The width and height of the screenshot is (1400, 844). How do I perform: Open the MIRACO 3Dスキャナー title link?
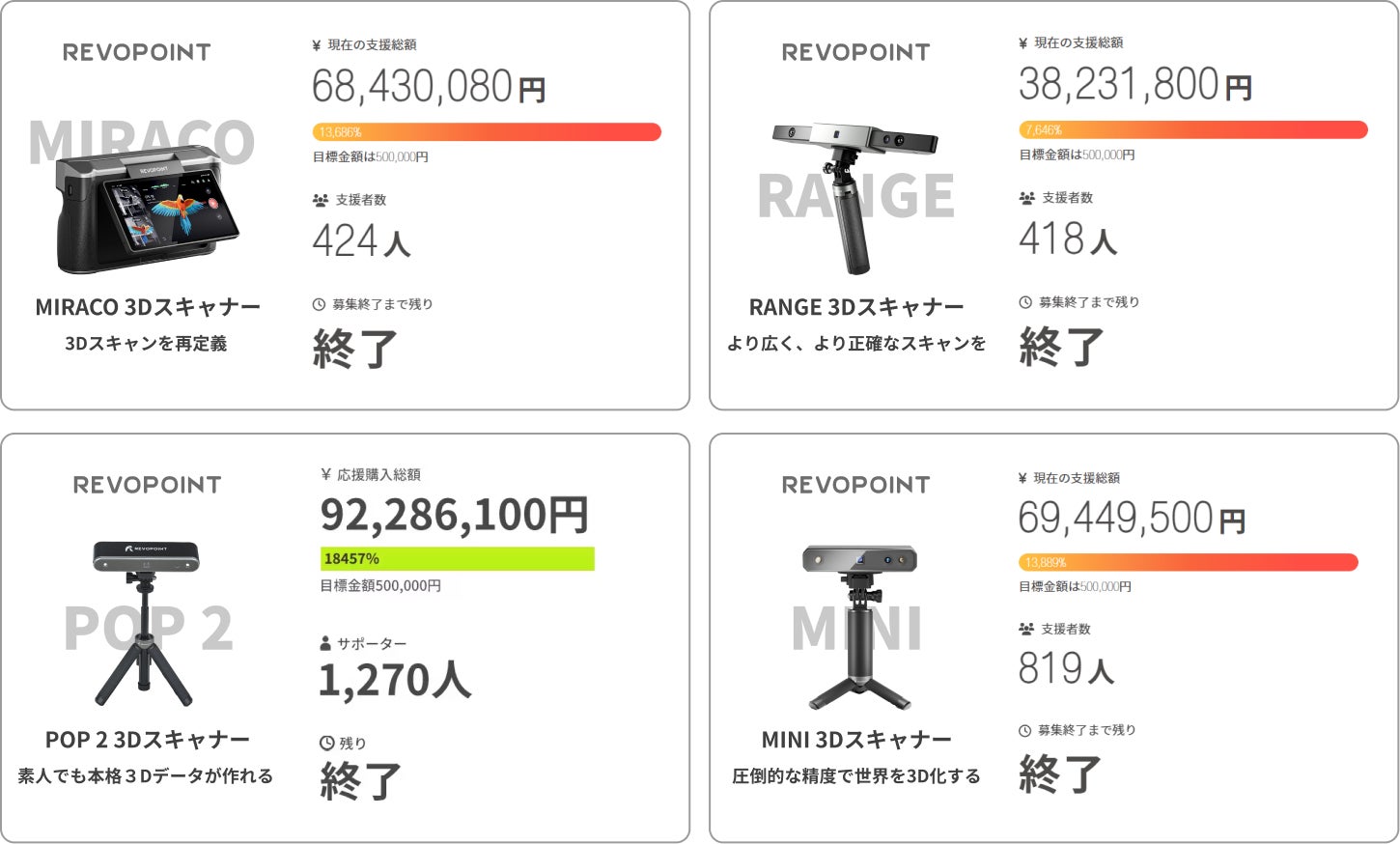tap(148, 307)
